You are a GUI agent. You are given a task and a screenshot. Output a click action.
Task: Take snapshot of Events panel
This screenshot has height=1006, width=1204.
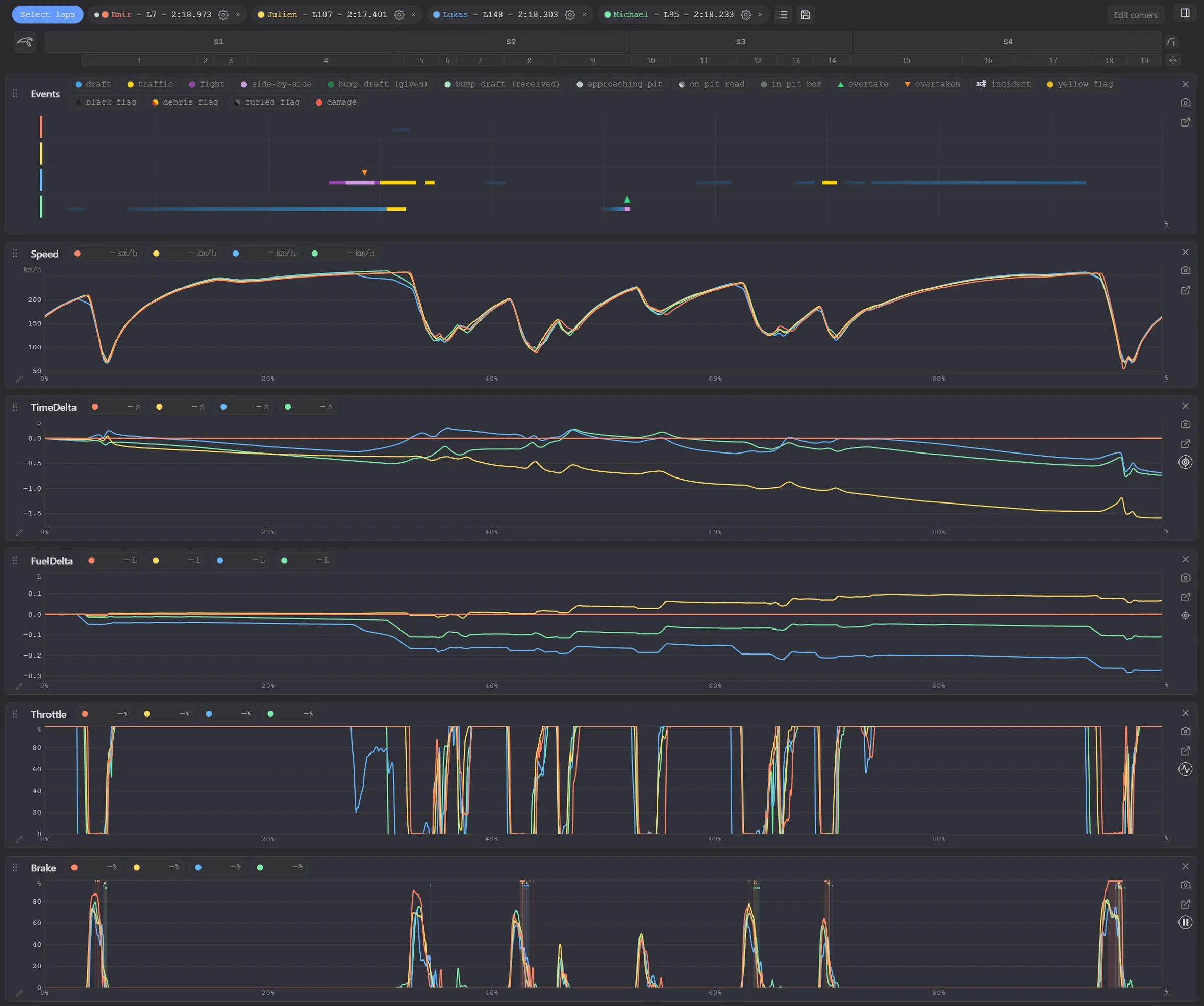click(1185, 103)
